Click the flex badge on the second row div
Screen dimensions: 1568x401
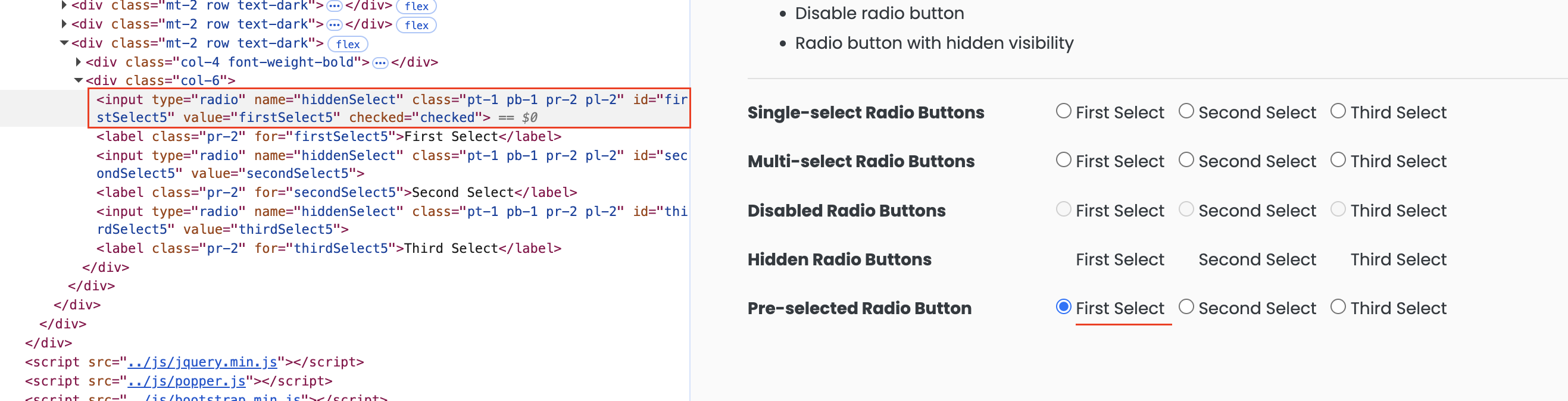pyautogui.click(x=416, y=25)
